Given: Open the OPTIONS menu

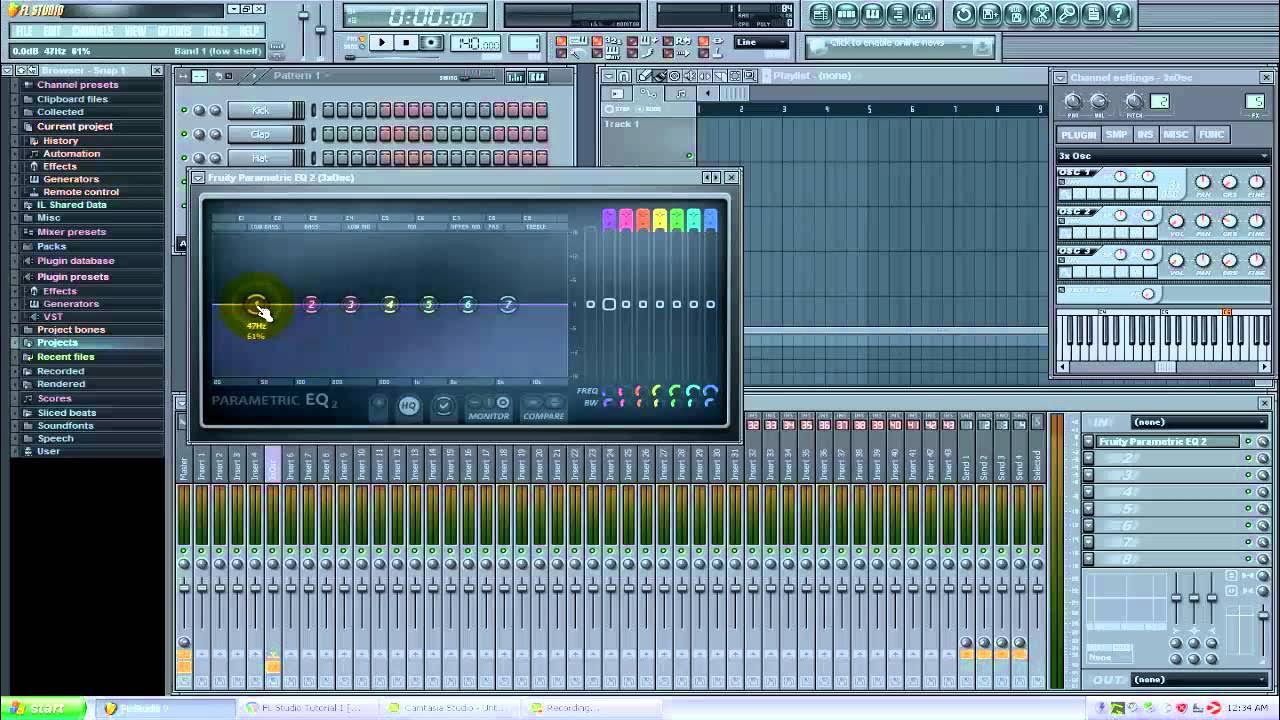Looking at the screenshot, I should click(174, 31).
